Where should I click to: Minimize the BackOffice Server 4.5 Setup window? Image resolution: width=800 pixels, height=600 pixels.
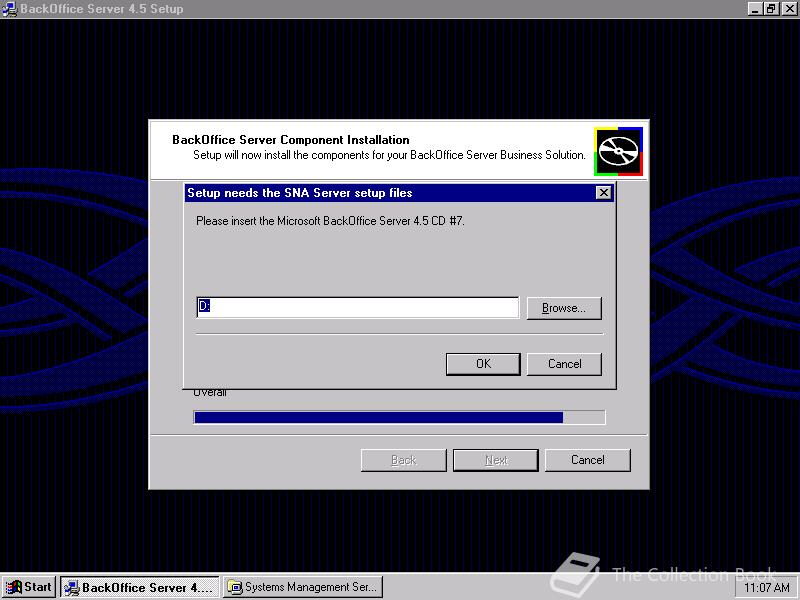coord(756,9)
